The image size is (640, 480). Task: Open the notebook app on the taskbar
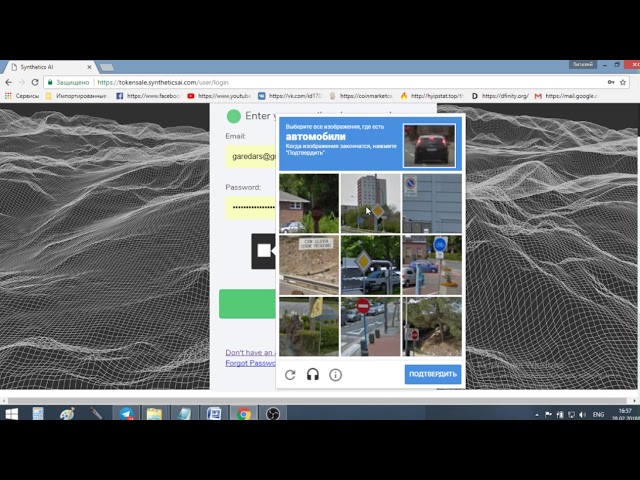[x=184, y=414]
